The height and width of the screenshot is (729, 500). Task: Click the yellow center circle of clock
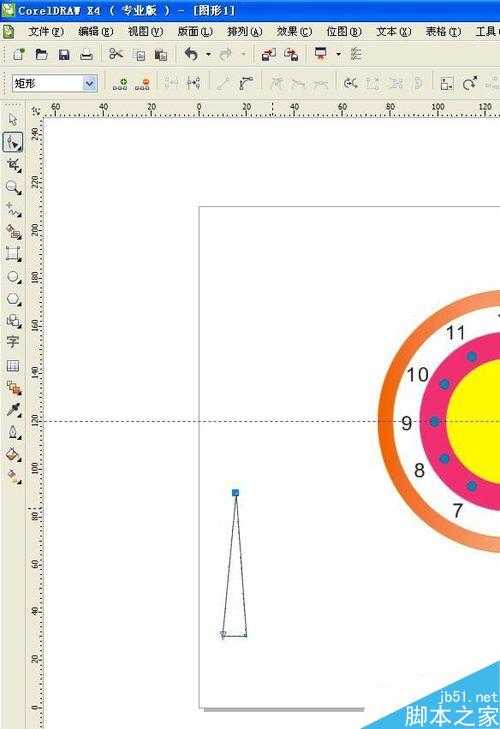point(475,421)
